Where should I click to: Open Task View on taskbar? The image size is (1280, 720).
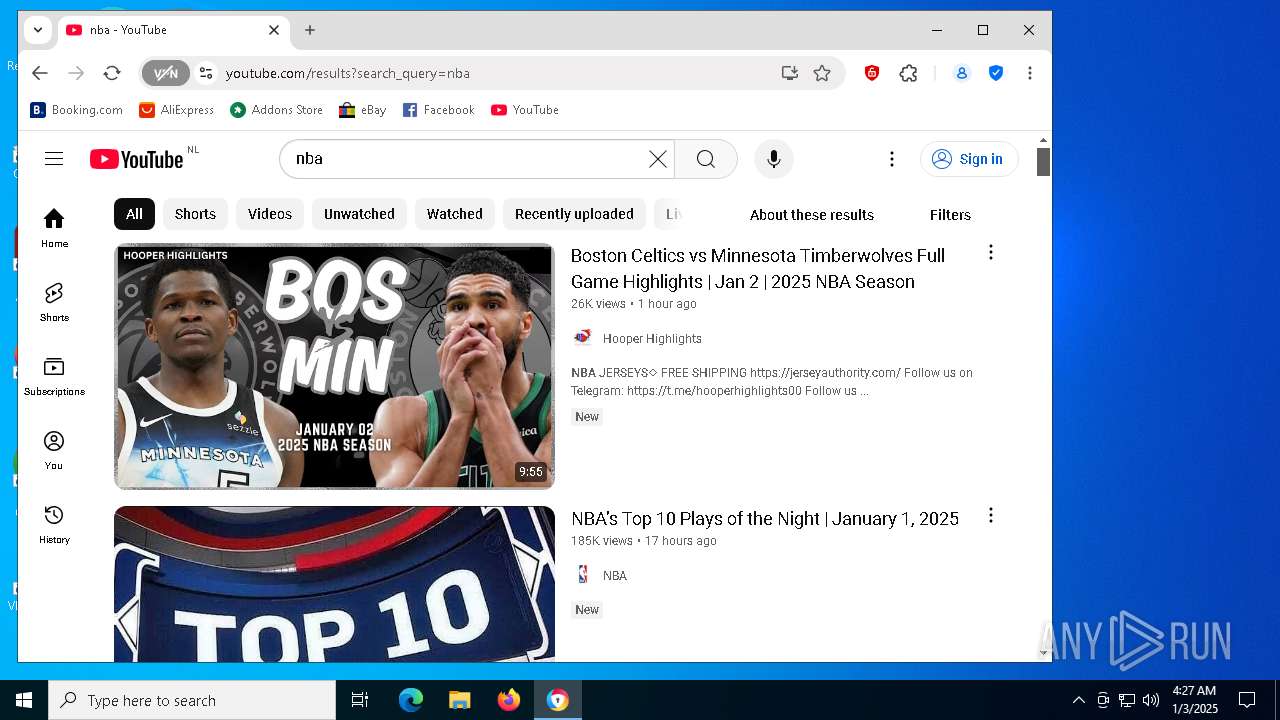tap(360, 700)
